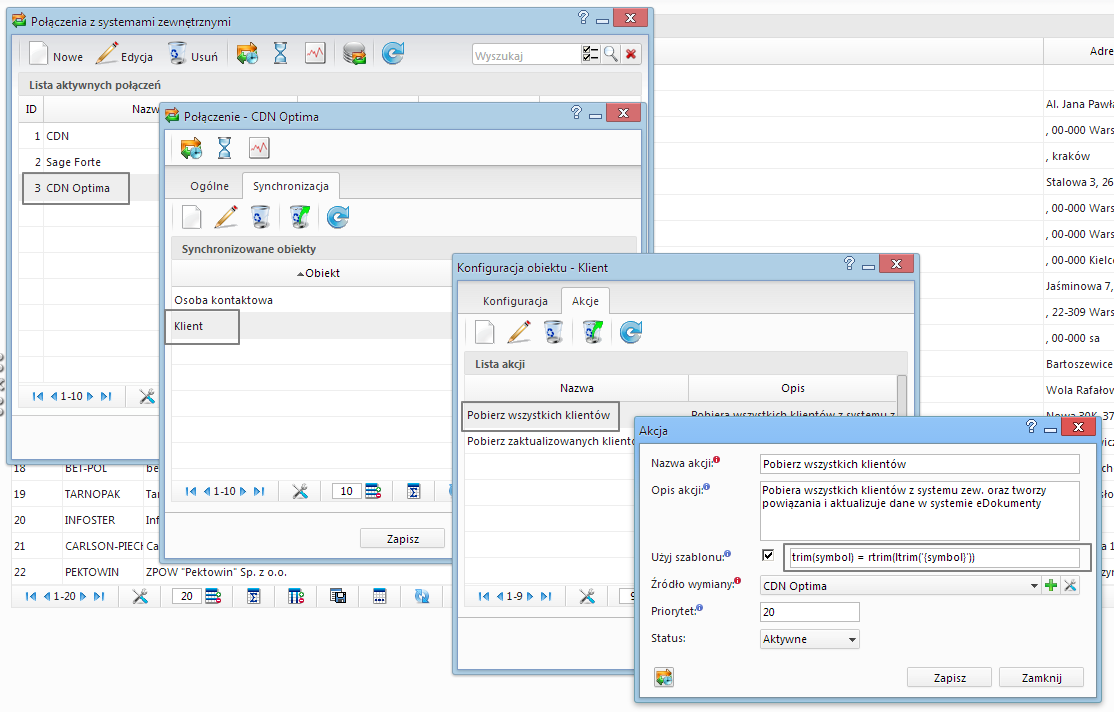1114x712 pixels.
Task: Open the hourglass icon in main toolbar
Action: 281,54
